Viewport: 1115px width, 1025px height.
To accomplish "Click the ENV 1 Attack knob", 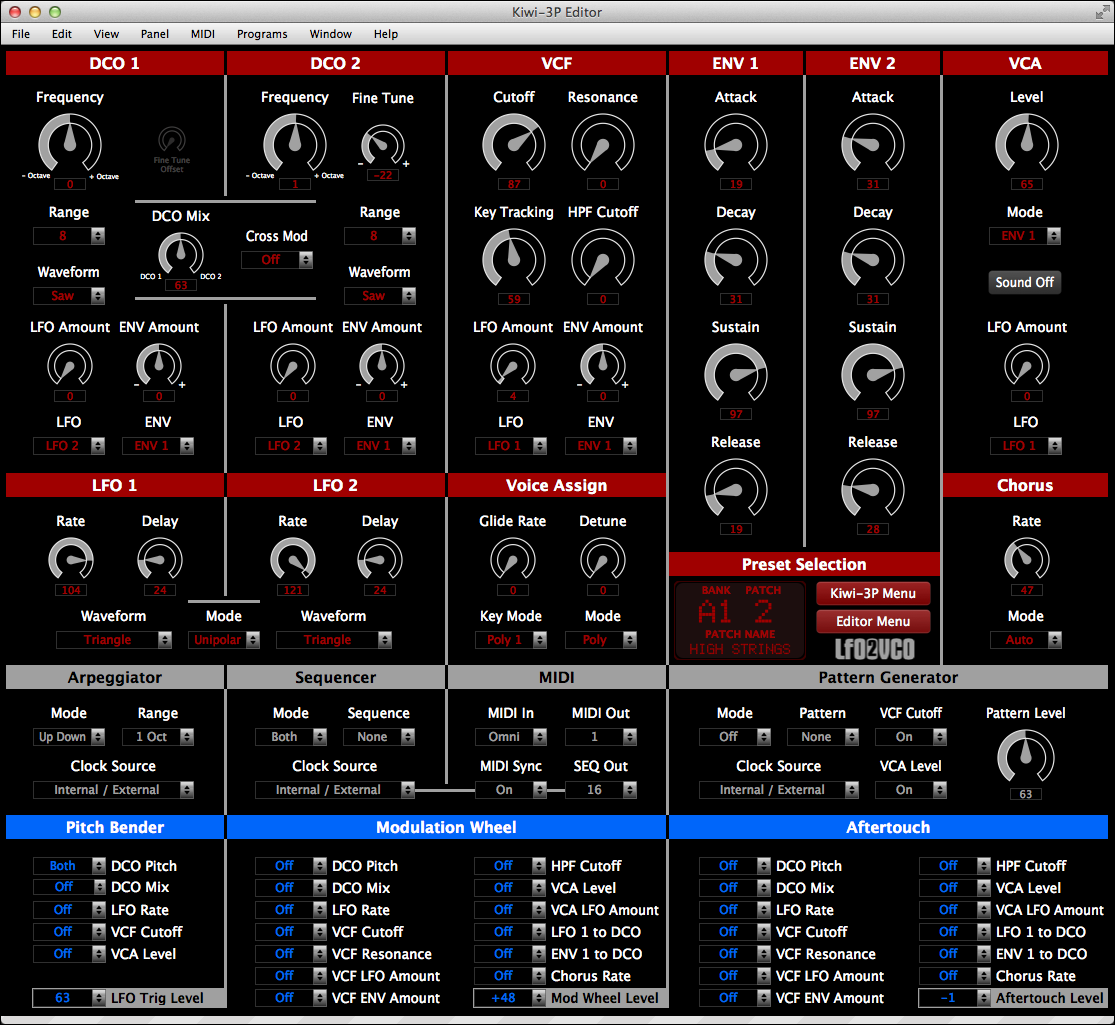I will point(735,143).
